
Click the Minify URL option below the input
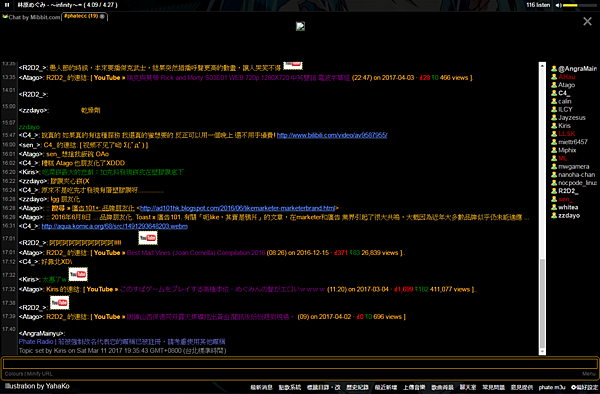40,374
